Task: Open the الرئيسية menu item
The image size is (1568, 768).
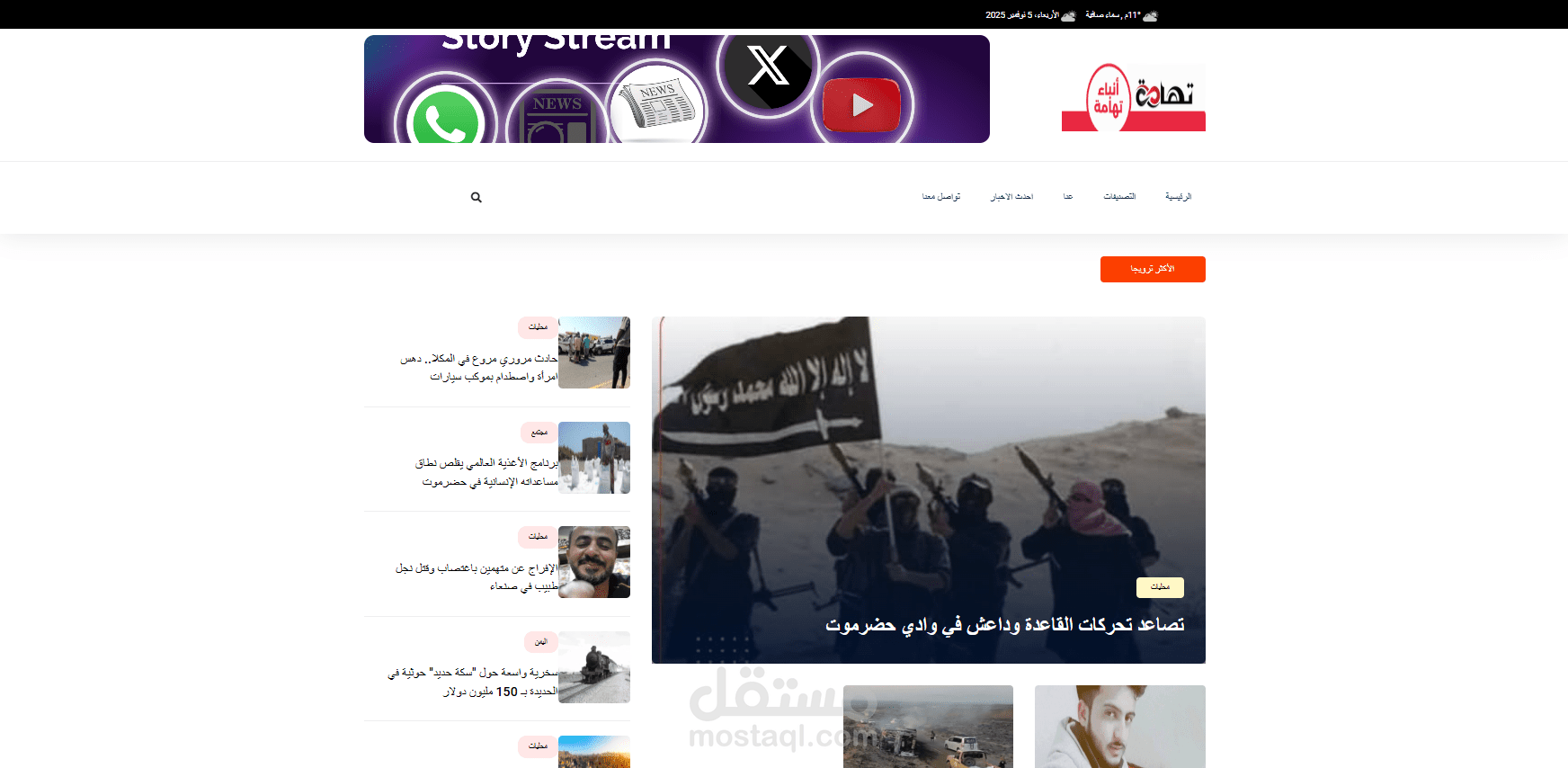Action: coord(1178,197)
